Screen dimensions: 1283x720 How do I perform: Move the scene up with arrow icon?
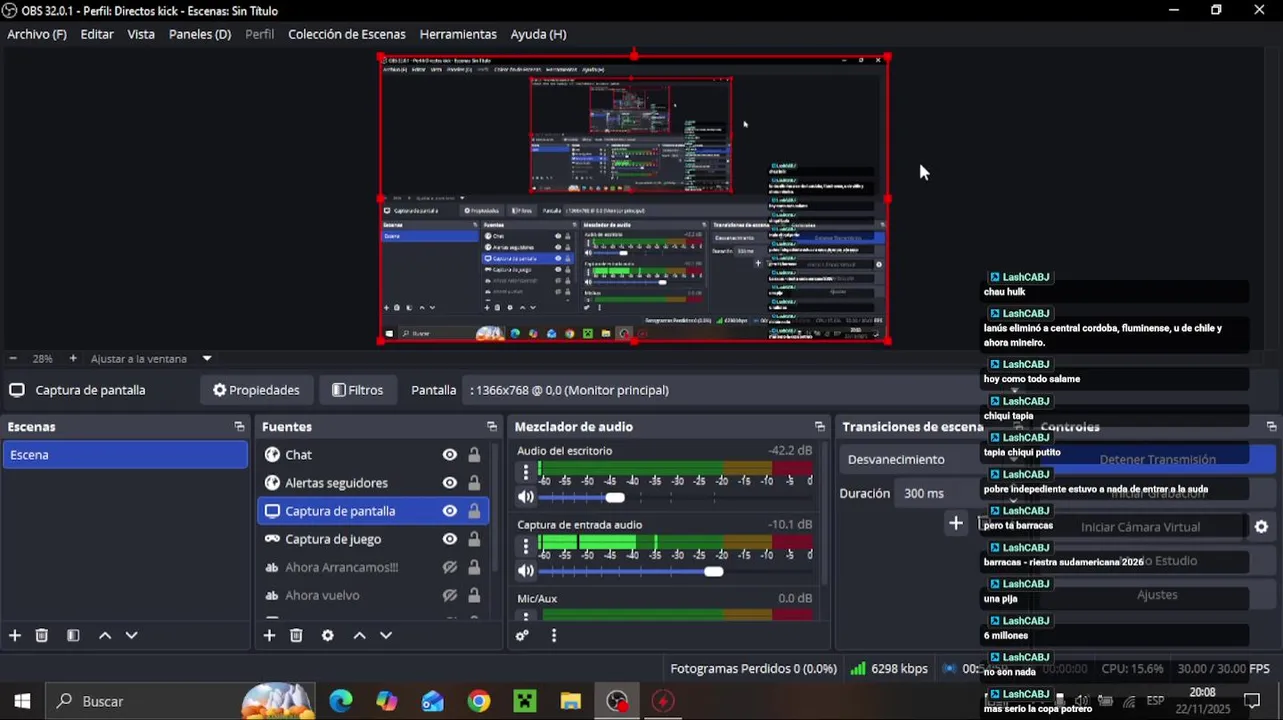click(x=104, y=635)
